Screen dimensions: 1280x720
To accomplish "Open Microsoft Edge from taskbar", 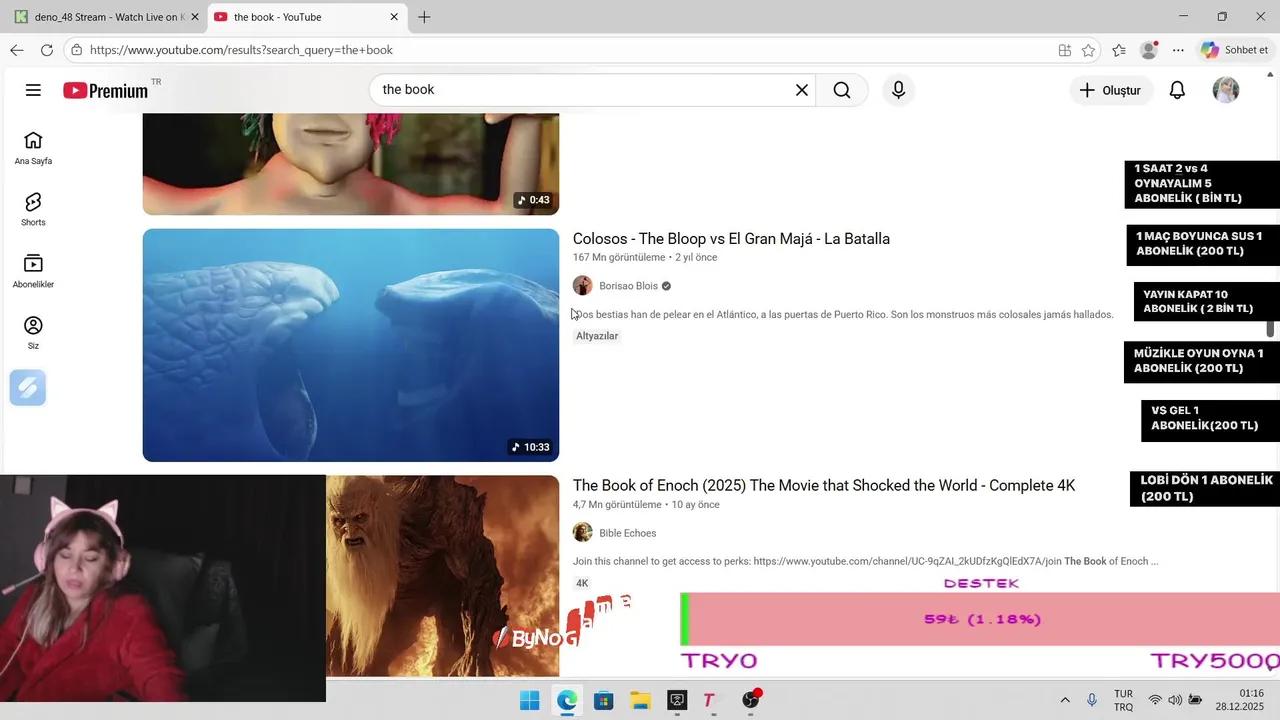I will coord(567,700).
